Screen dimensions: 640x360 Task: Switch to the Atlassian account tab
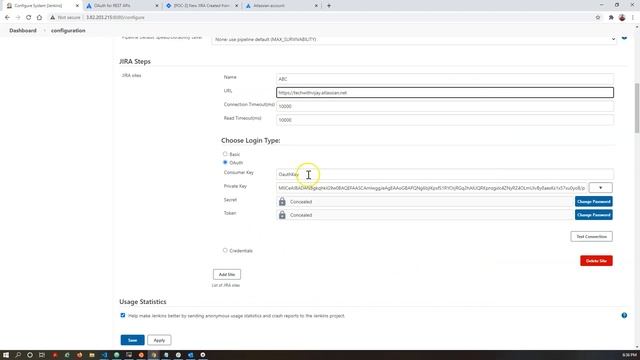pyautogui.click(x=281, y=6)
